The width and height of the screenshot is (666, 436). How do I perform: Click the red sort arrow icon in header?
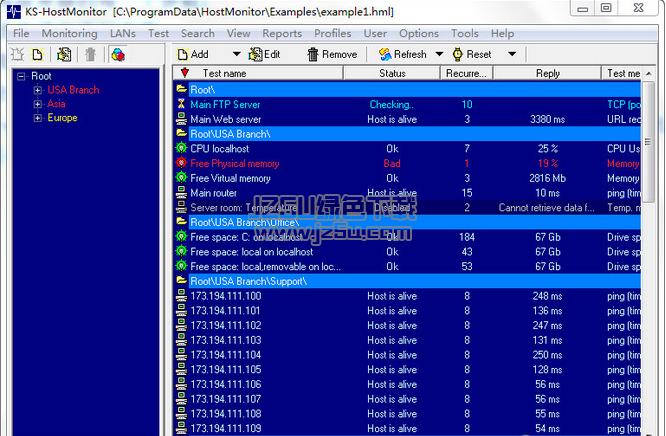coord(185,73)
